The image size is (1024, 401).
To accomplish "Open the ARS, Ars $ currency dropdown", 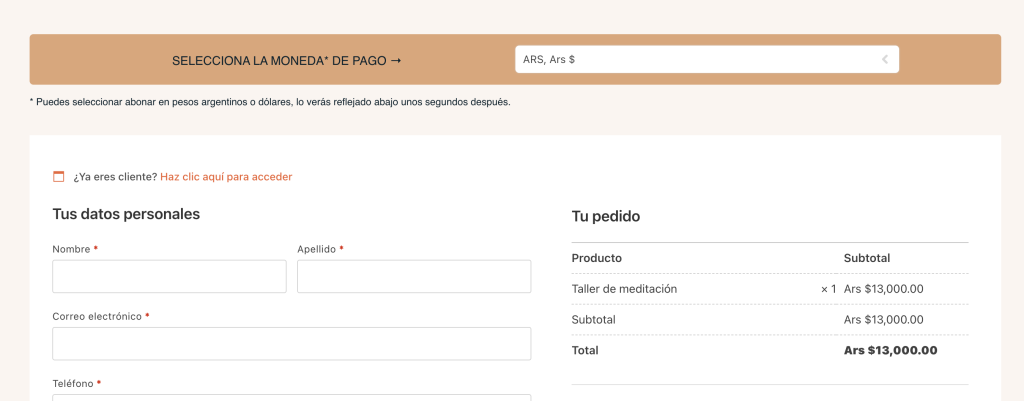I will tap(700, 60).
